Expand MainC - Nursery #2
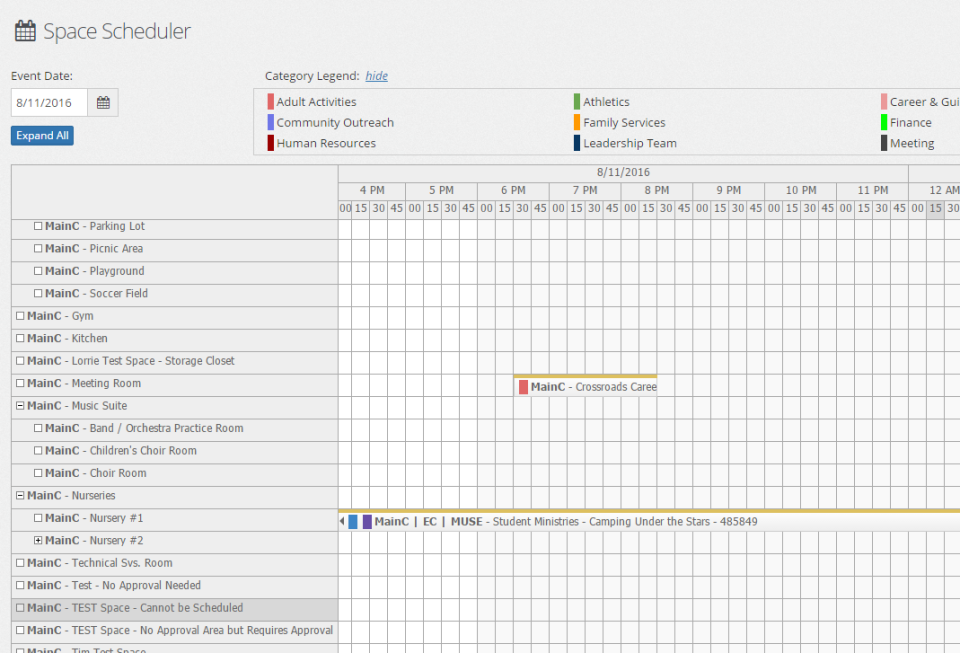960x653 pixels. [x=37, y=540]
